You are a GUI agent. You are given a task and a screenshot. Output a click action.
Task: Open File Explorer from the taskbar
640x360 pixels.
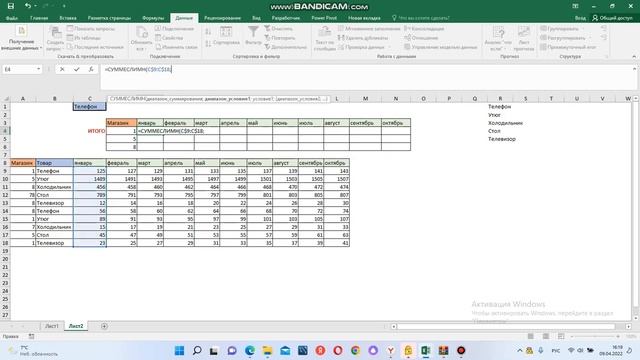tap(267, 351)
